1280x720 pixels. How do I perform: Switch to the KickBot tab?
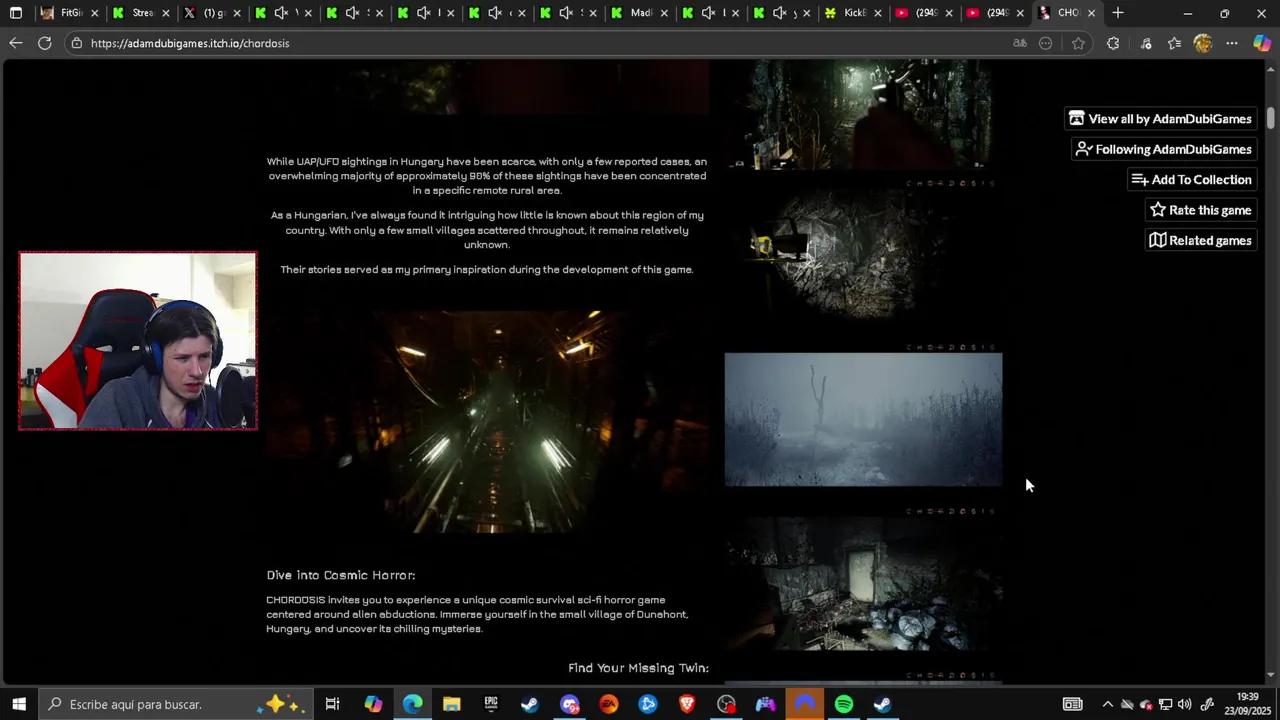tap(853, 13)
